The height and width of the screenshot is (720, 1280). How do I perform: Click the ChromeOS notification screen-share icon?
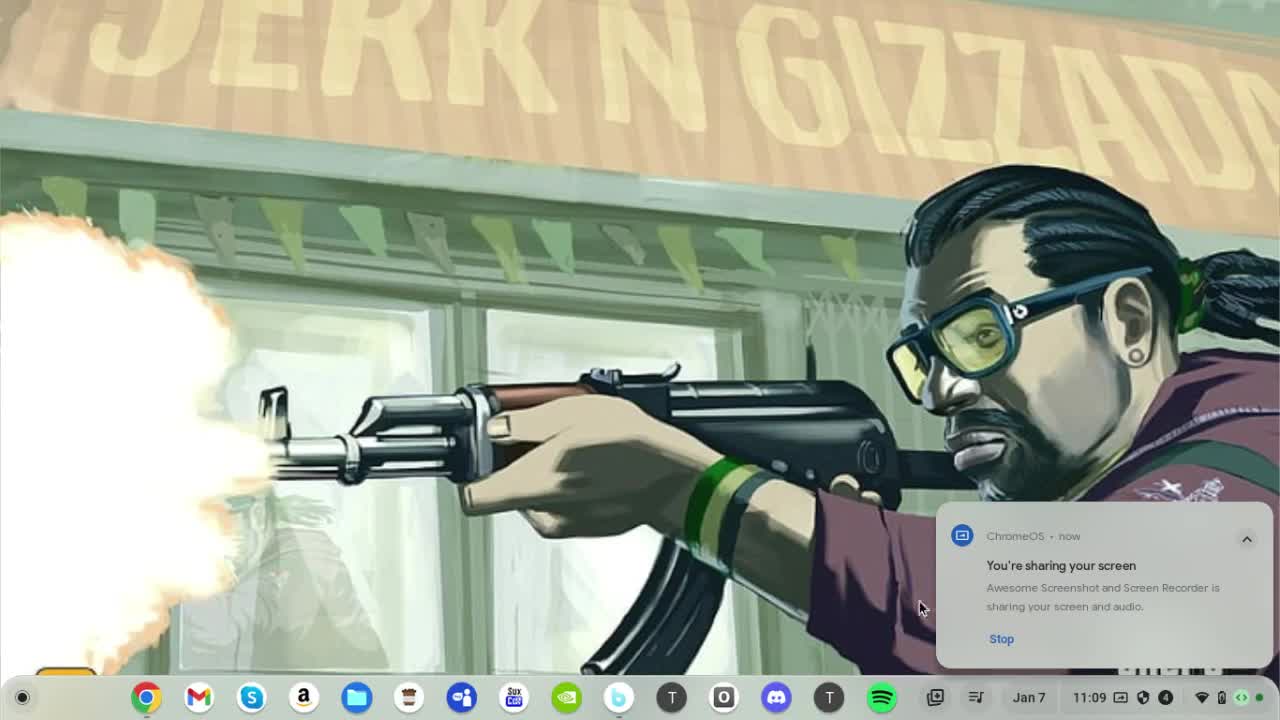click(962, 536)
